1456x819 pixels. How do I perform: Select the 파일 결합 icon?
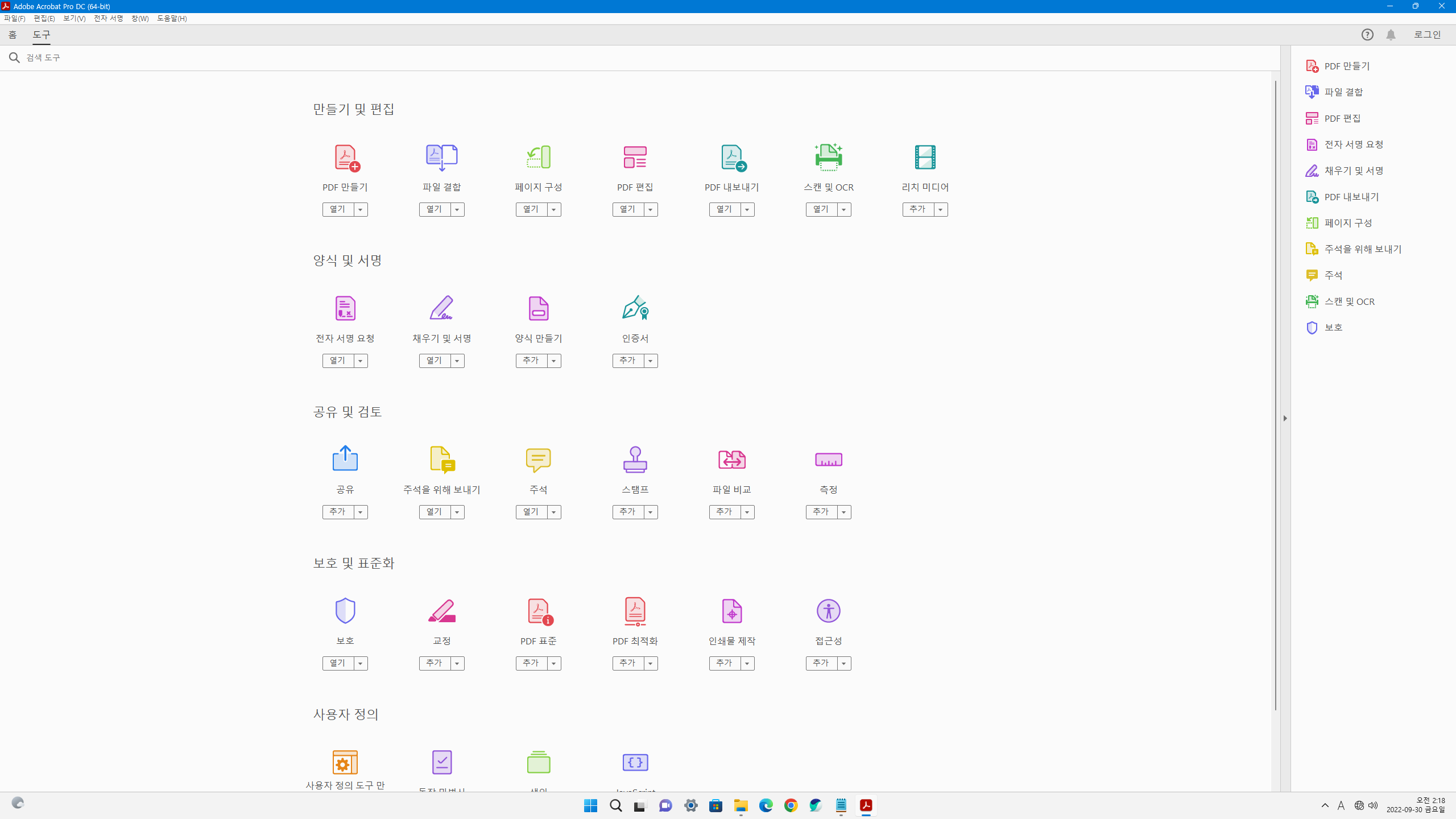[441, 158]
